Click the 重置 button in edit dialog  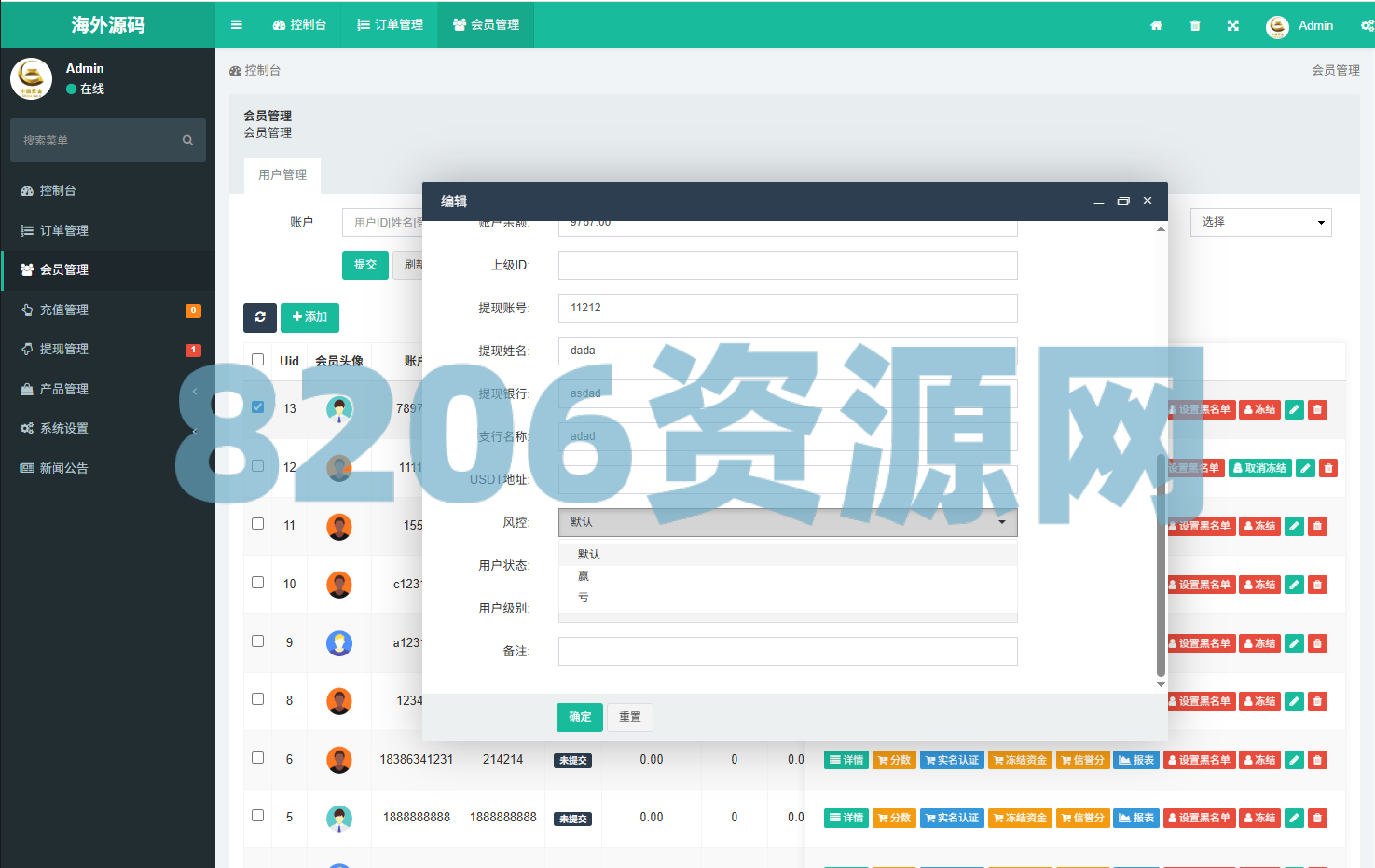tap(630, 717)
